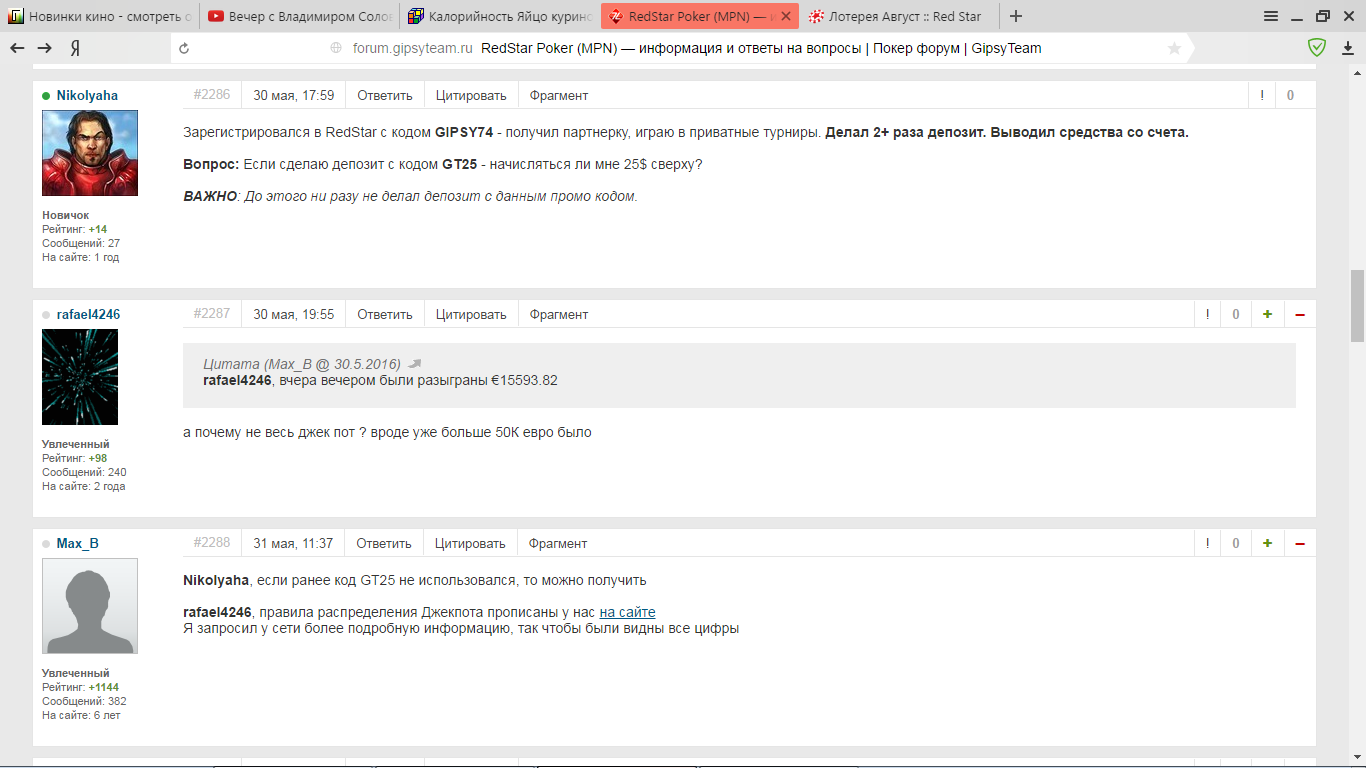Downvote post #2288 with minus icon
This screenshot has width=1366, height=768.
pos(1300,543)
